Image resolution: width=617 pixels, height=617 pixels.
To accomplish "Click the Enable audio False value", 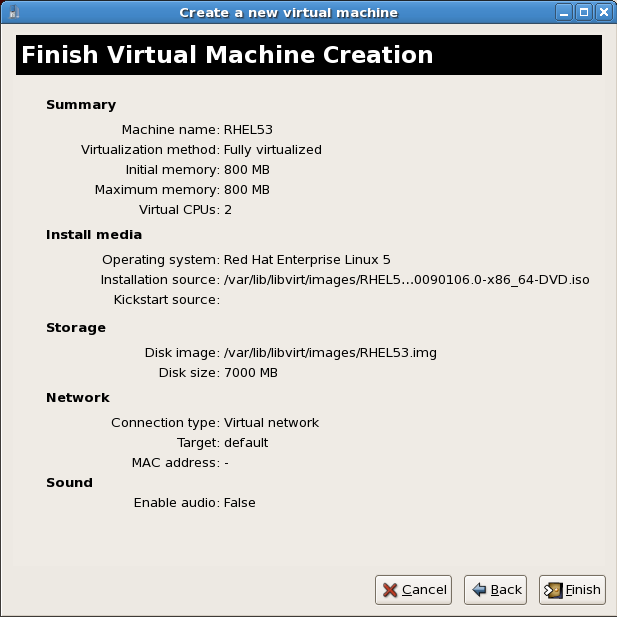I will pyautogui.click(x=239, y=503).
